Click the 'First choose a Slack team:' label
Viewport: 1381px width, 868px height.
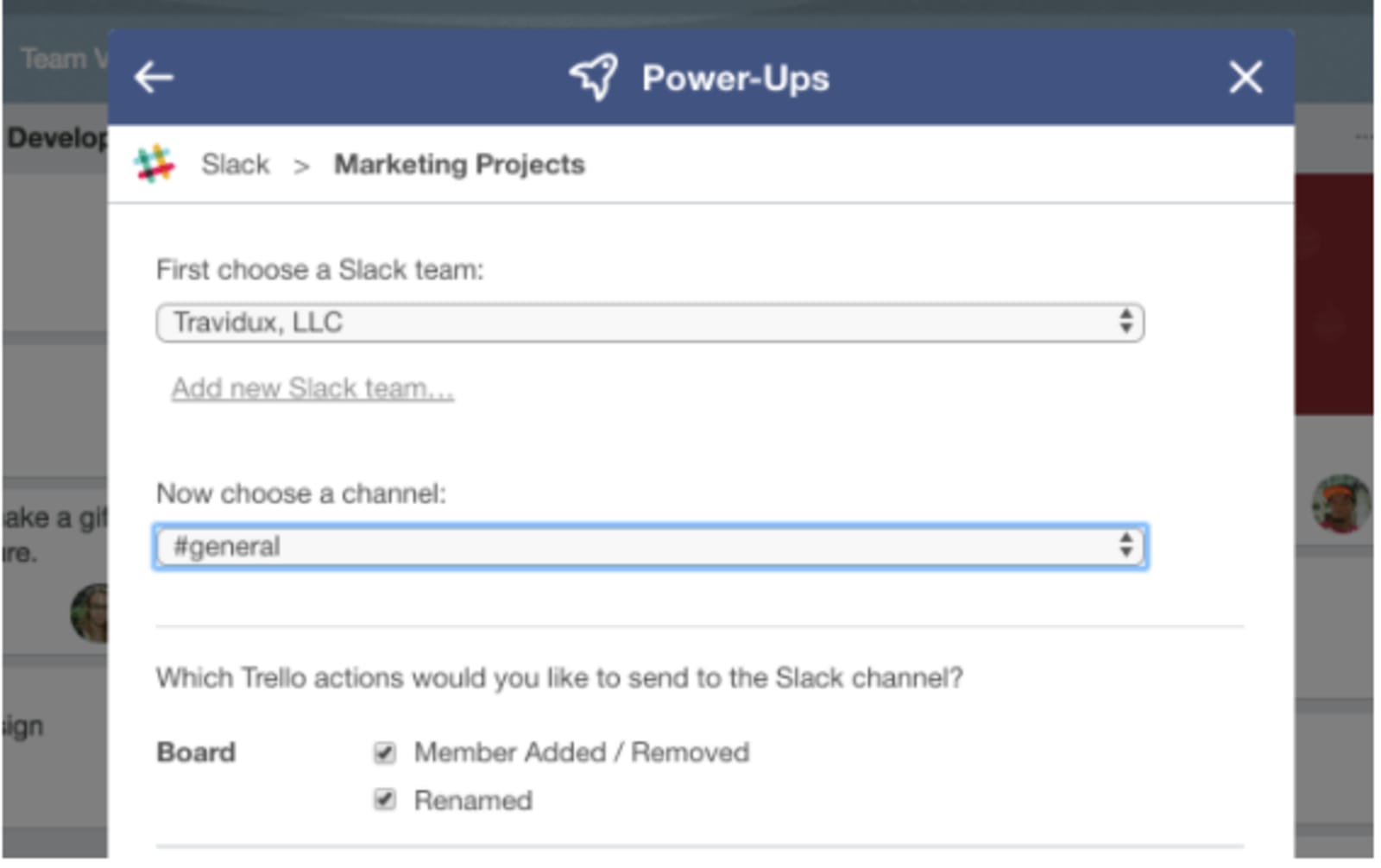(320, 270)
